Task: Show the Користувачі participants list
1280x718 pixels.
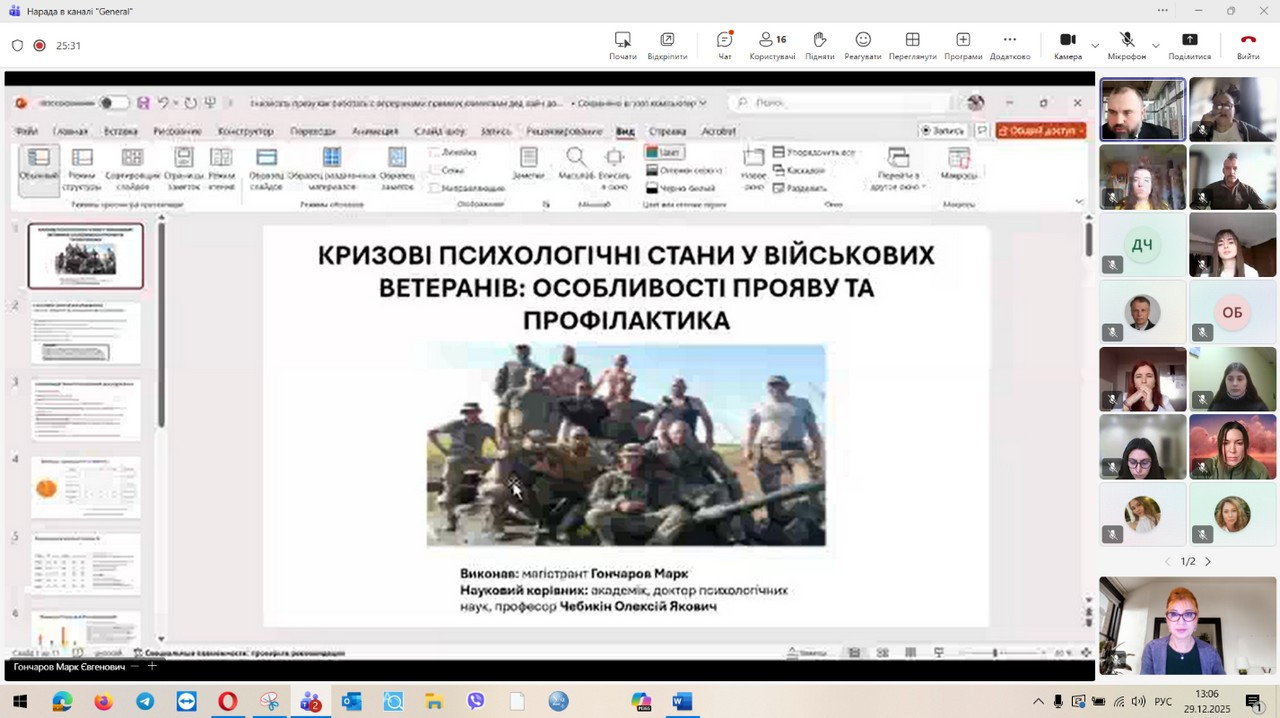Action: point(772,45)
